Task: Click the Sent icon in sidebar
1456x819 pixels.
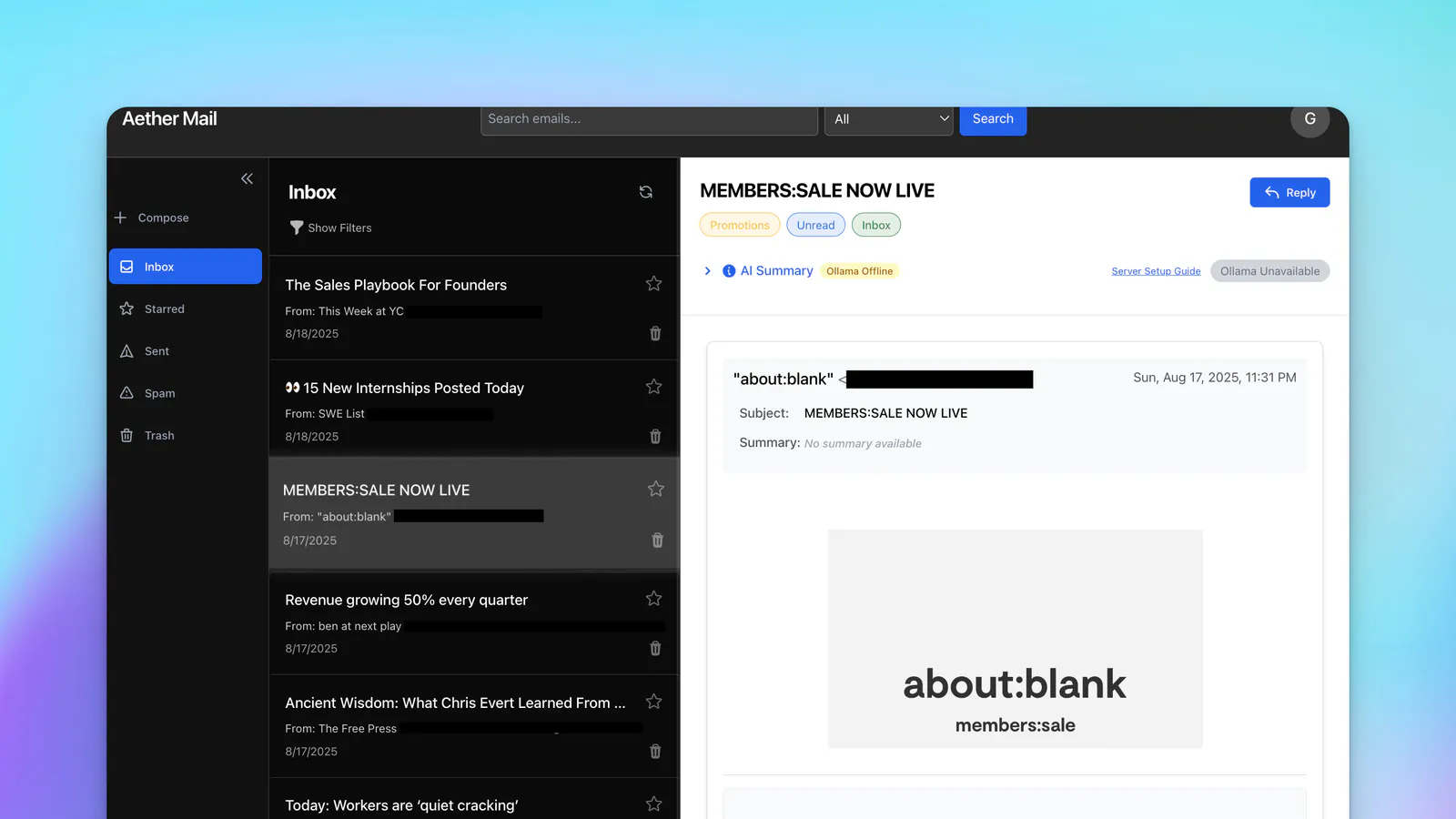Action: [x=126, y=351]
